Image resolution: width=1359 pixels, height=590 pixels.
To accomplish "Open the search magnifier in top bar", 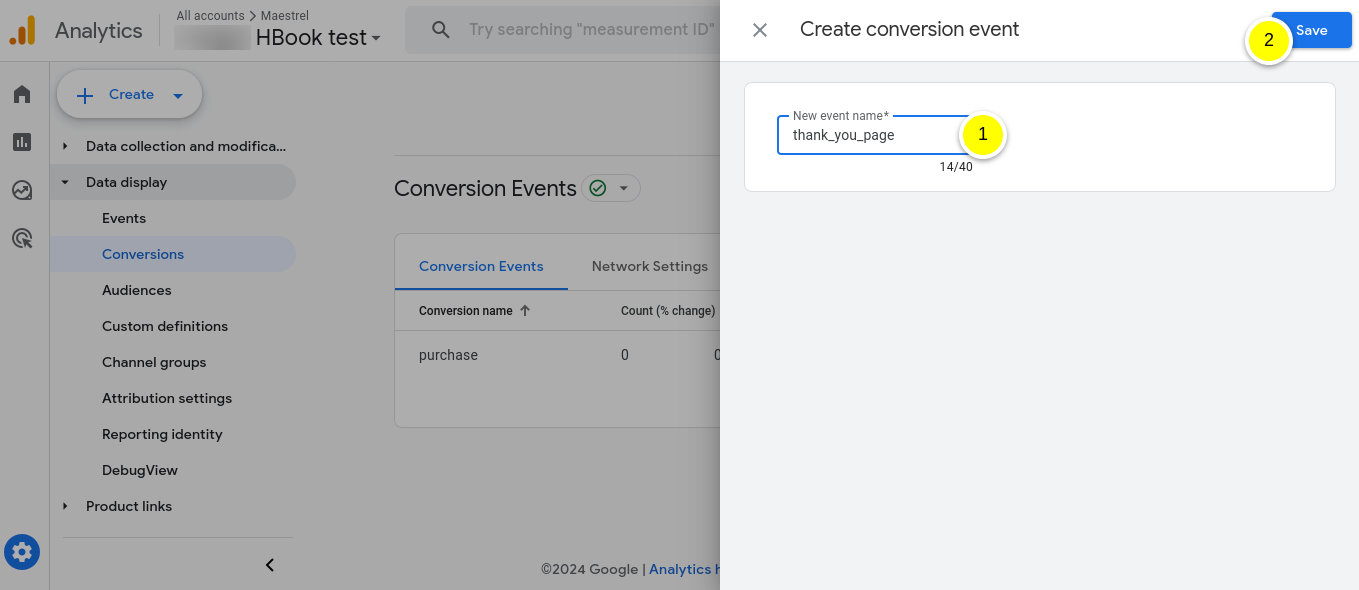I will coord(440,29).
